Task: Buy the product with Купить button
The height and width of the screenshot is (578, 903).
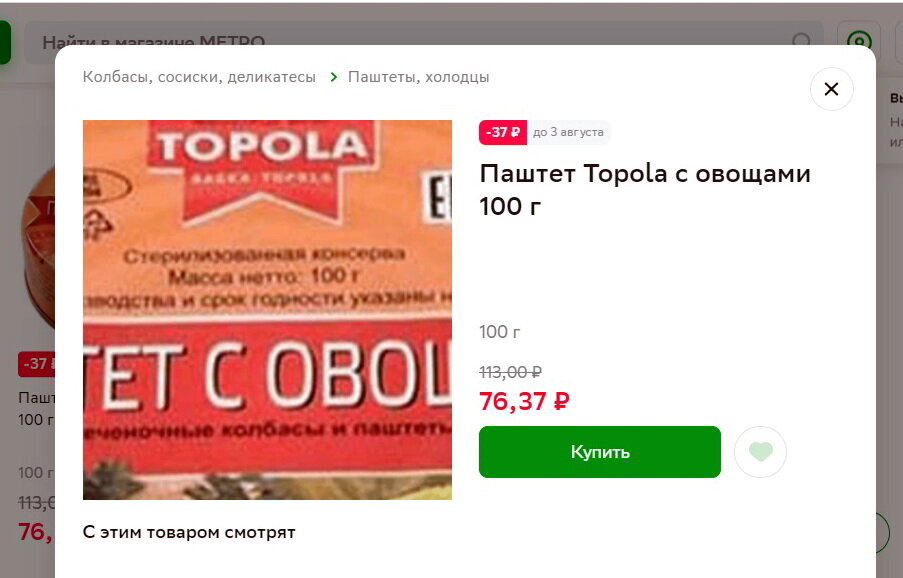Action: [600, 452]
